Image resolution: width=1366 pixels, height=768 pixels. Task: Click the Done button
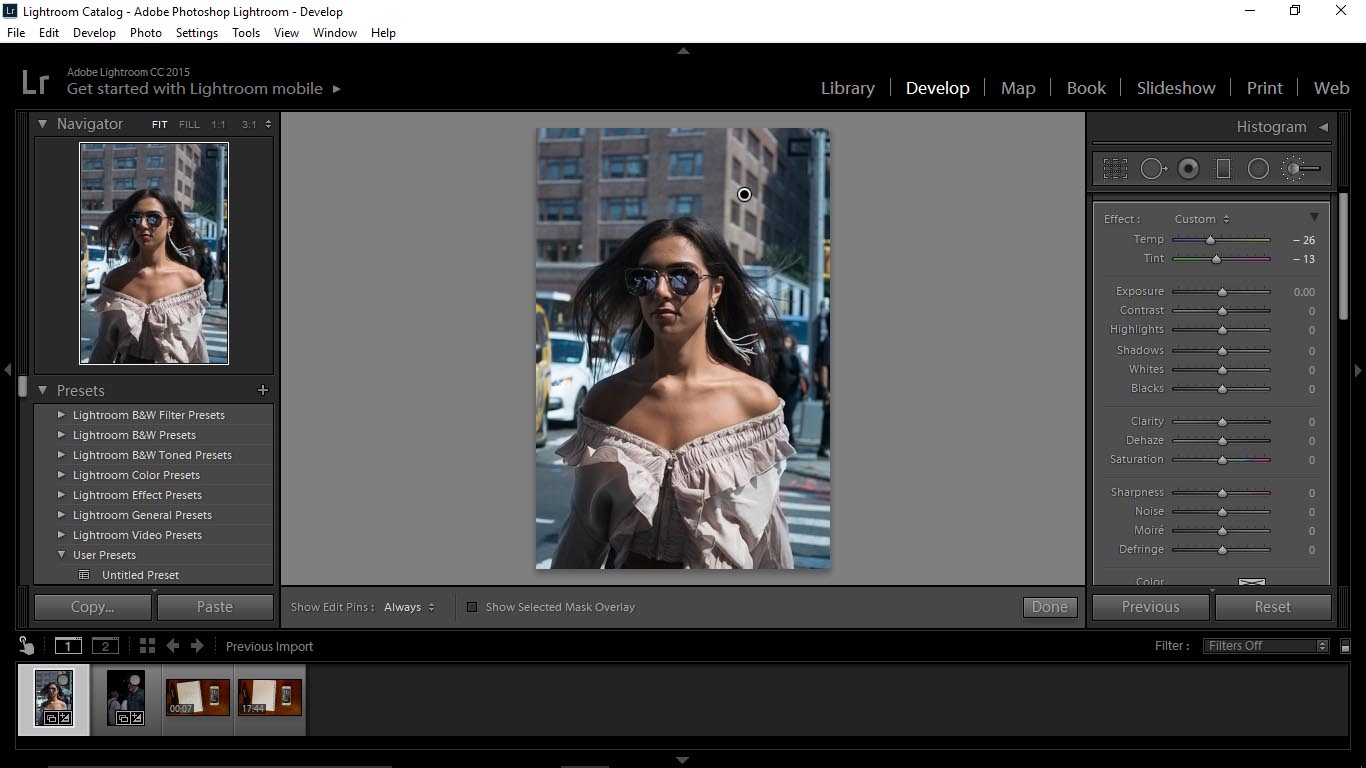(1050, 607)
